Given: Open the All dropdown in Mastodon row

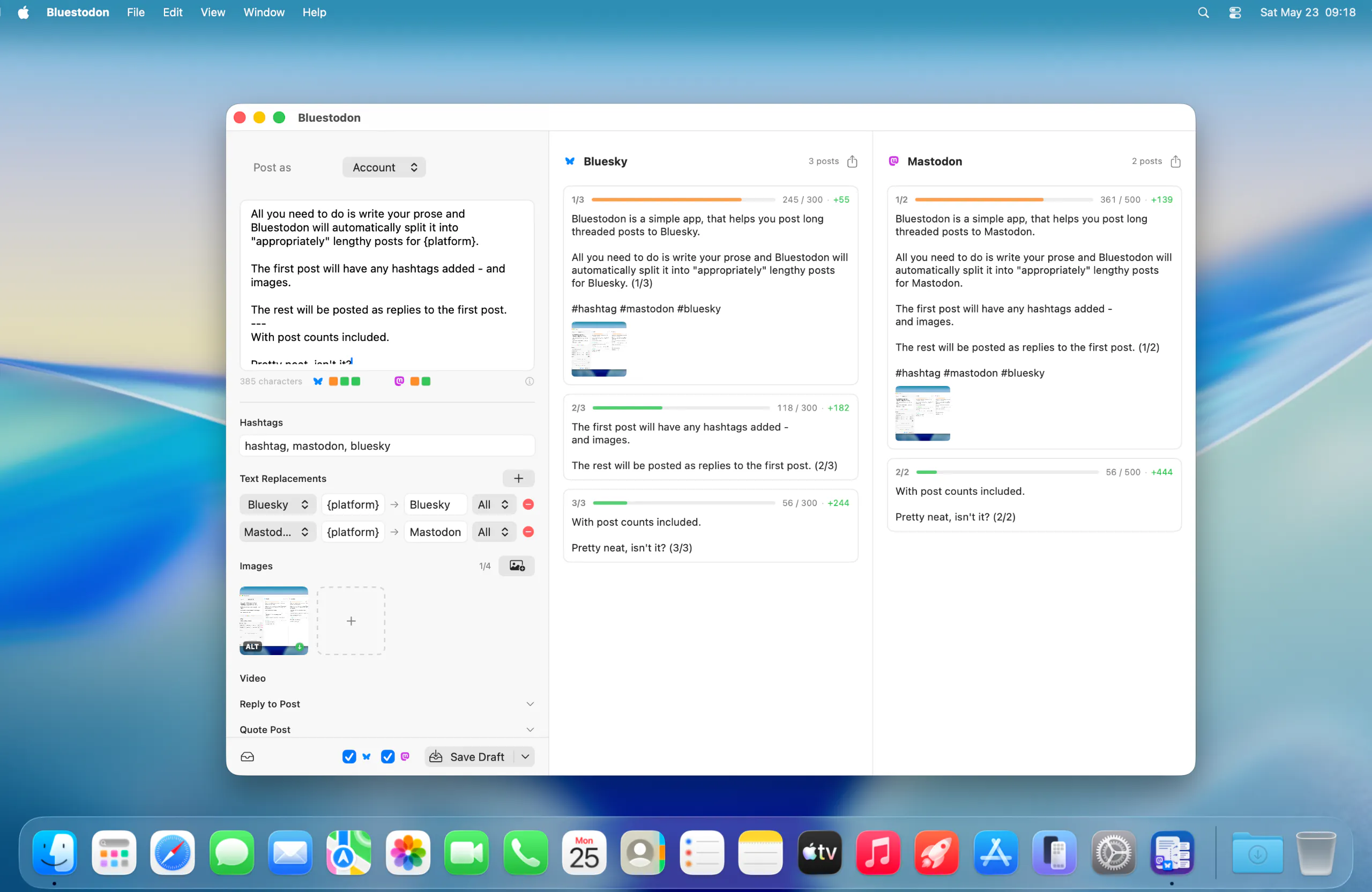Looking at the screenshot, I should (x=494, y=532).
